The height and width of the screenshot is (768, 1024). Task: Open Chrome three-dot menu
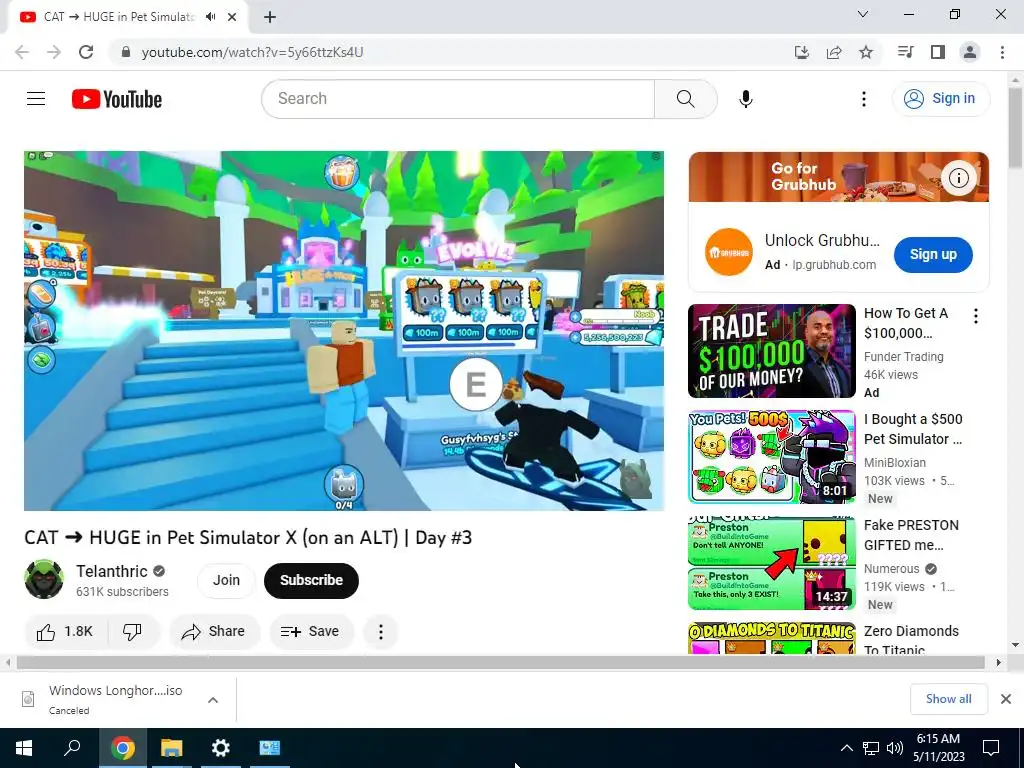point(1002,52)
